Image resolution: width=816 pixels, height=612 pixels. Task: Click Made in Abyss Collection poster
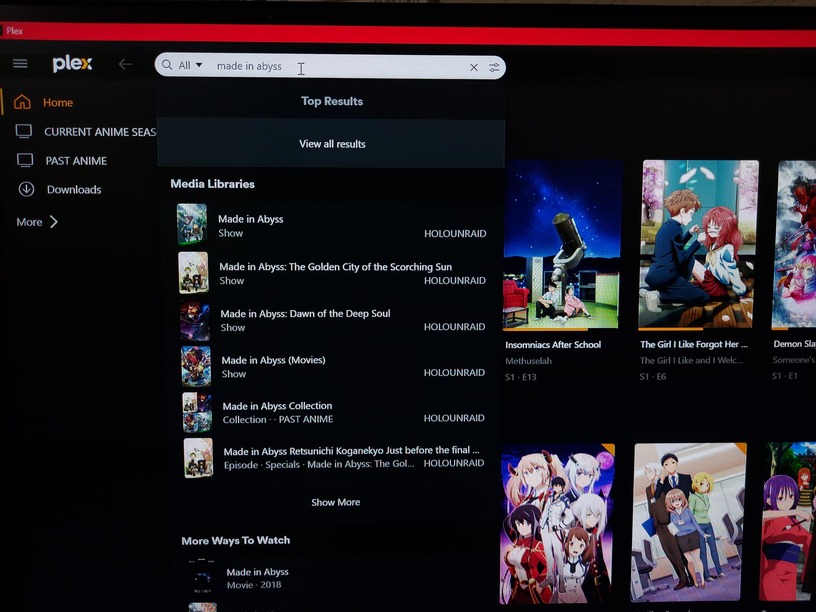pyautogui.click(x=197, y=412)
